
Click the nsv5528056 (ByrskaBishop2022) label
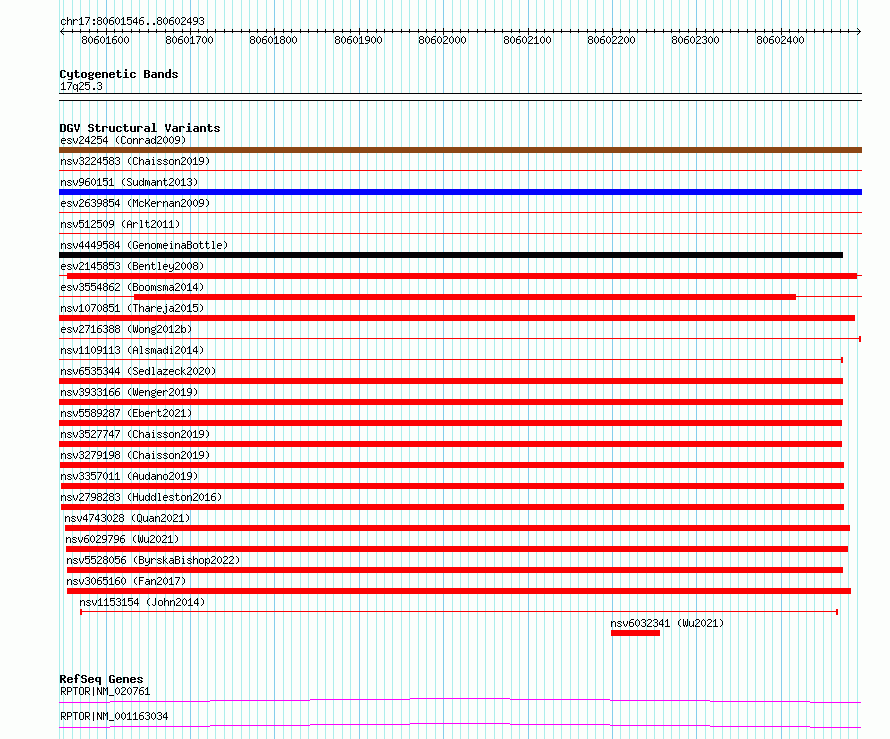[153, 560]
